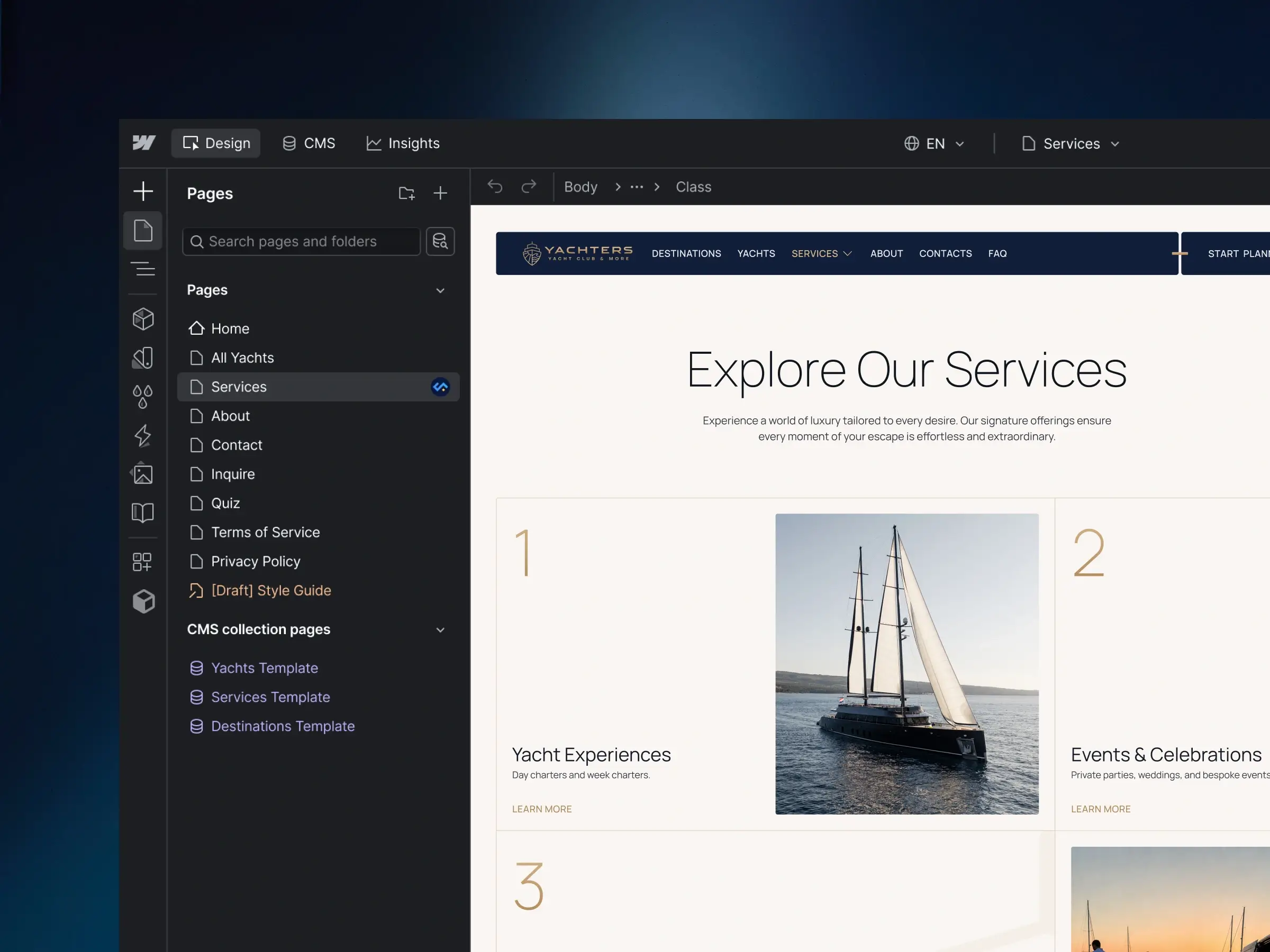Select the Terms of Service page
Screen dimensions: 1270x952
click(319, 533)
